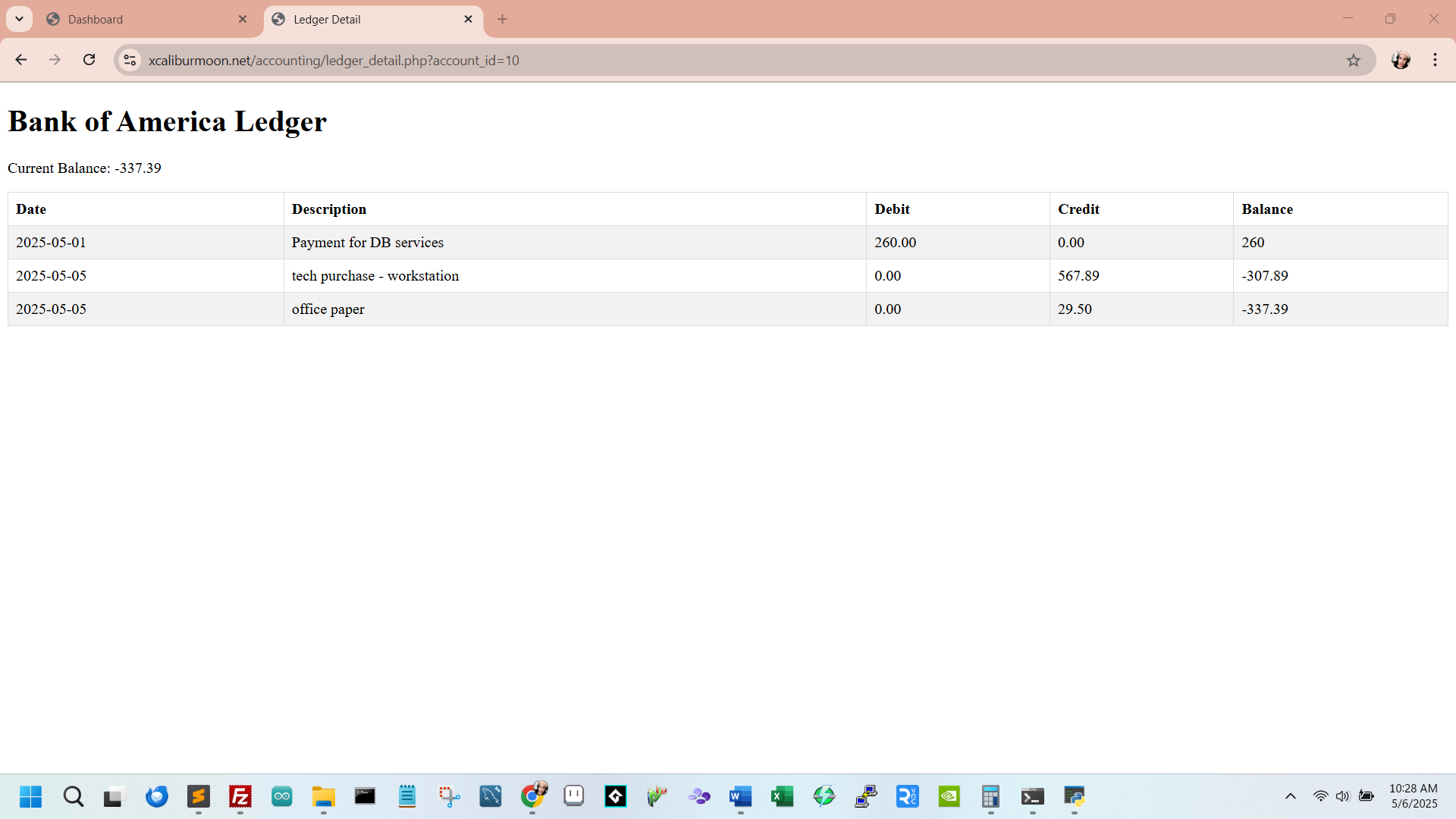Open Microsoft Excel from taskbar

(783, 796)
